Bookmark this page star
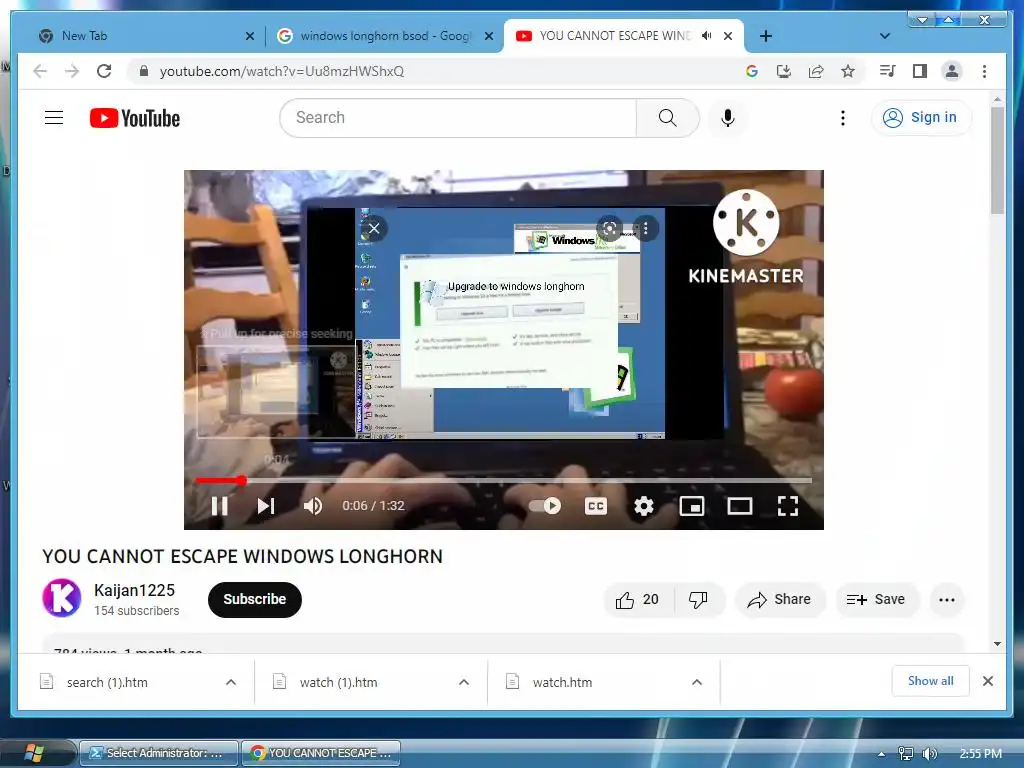Screen dimensions: 1024x768 [848, 71]
